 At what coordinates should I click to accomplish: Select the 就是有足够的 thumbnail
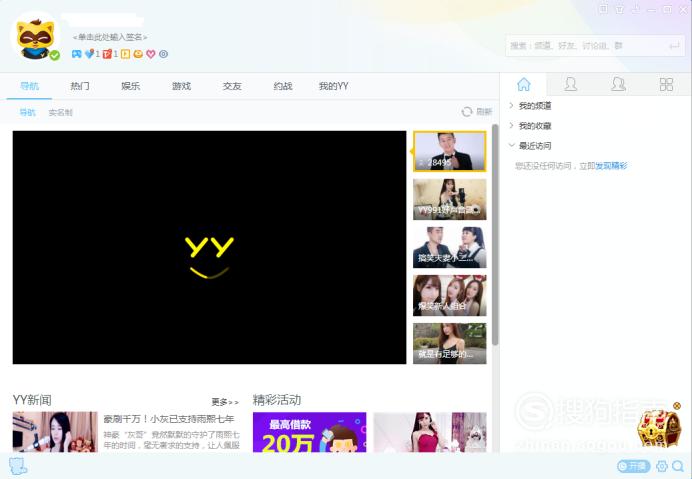click(450, 343)
